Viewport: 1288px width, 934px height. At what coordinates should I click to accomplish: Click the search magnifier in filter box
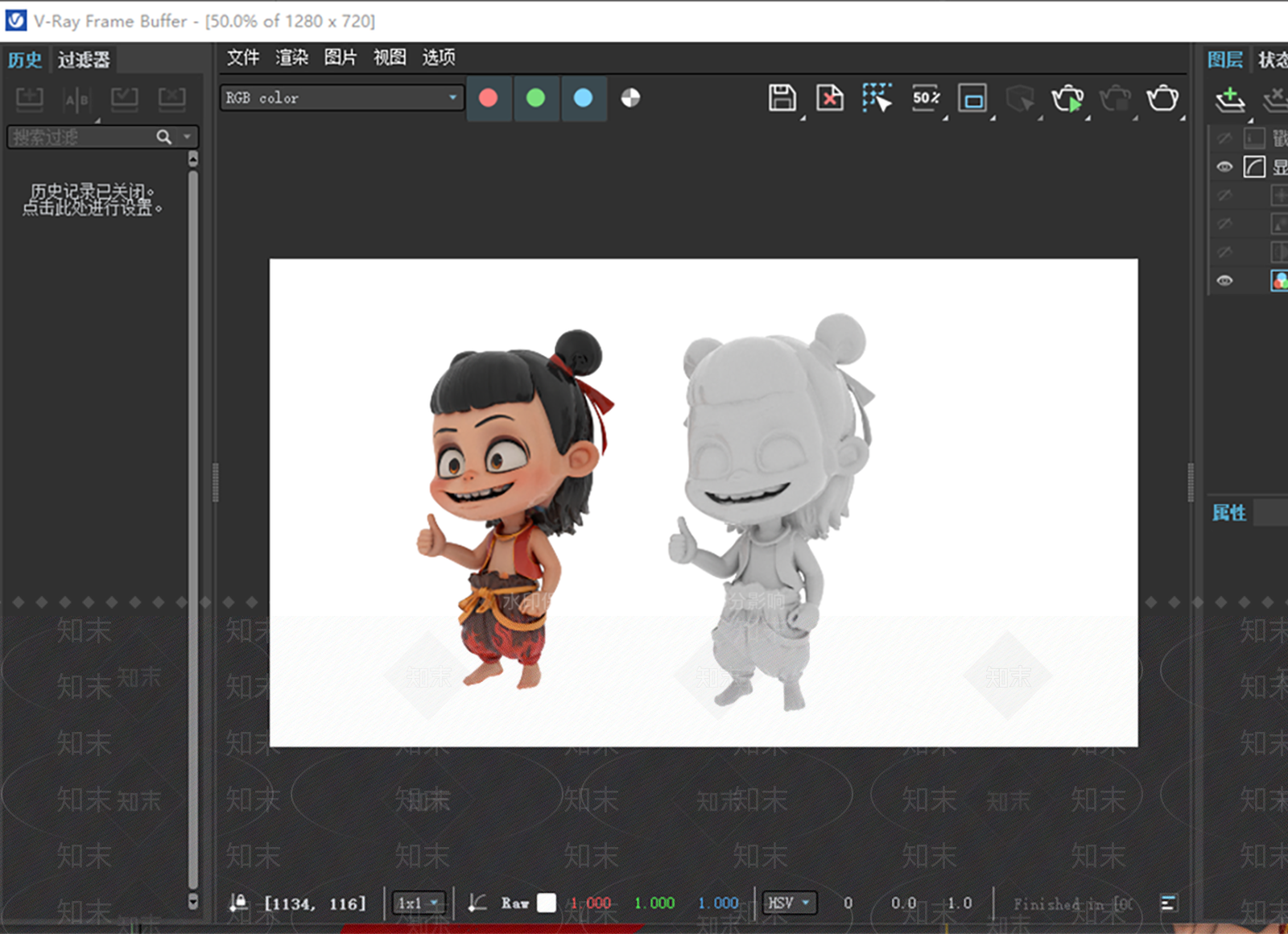[164, 137]
